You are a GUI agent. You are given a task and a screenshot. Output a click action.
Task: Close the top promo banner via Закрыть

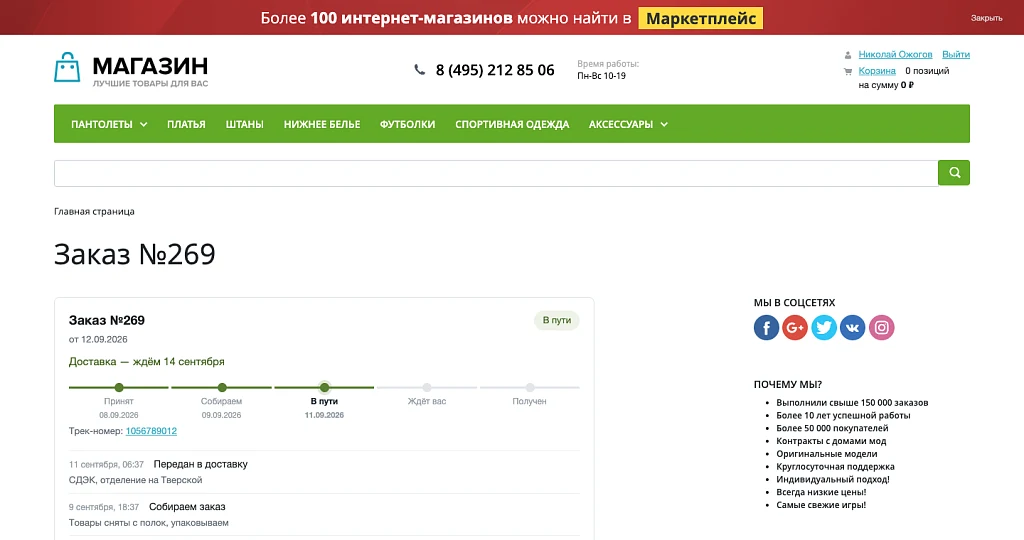pos(986,18)
